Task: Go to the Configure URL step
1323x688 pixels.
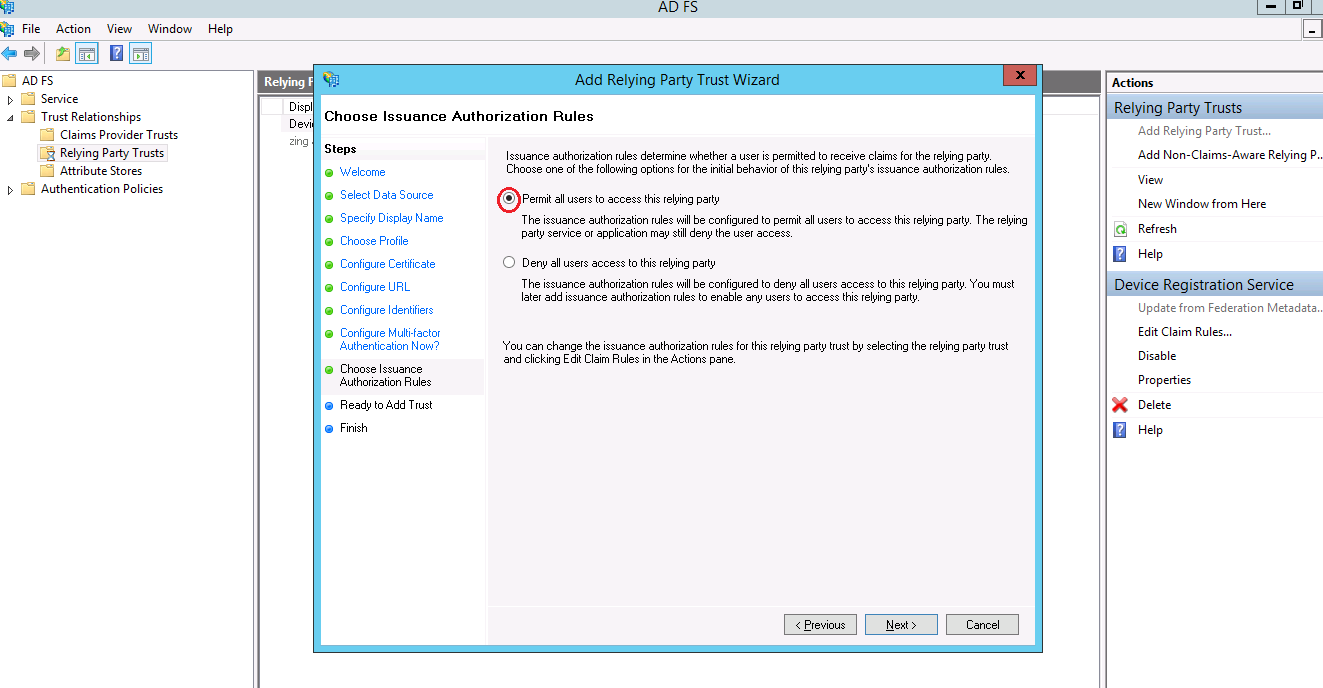Action: click(x=375, y=287)
